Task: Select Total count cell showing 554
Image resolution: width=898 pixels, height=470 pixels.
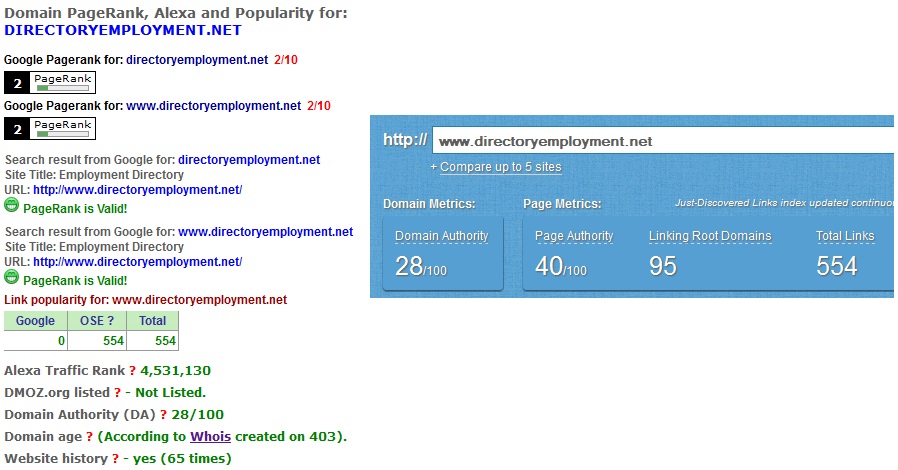Action: point(152,341)
